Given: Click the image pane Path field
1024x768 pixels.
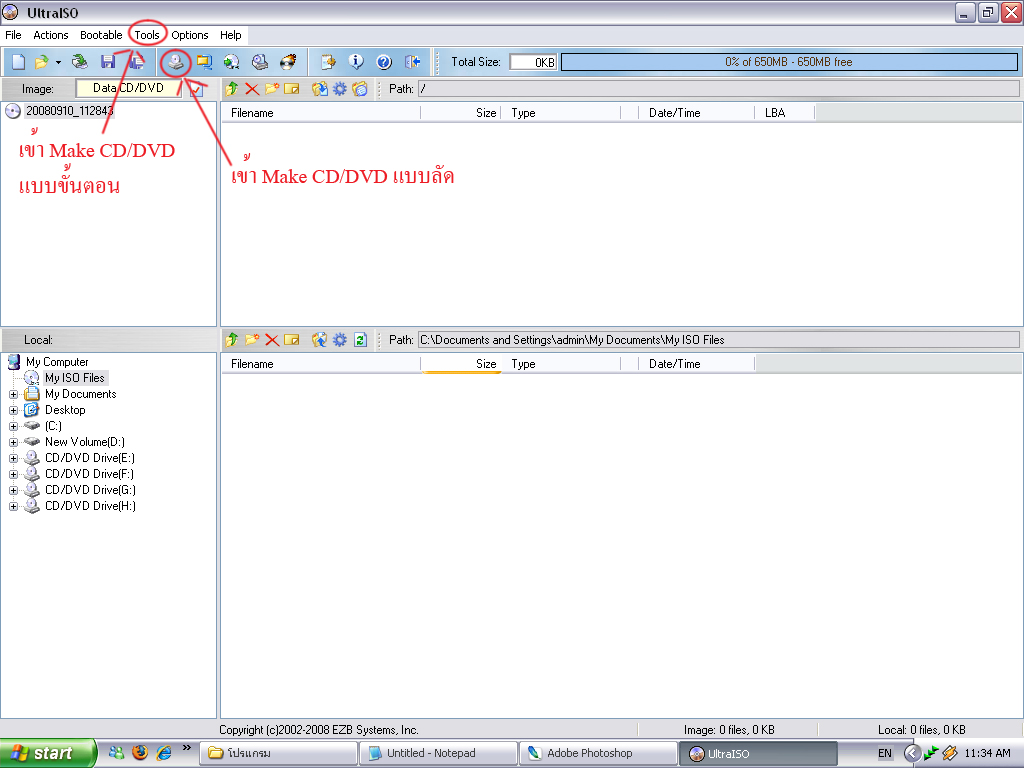Looking at the screenshot, I should click(718, 89).
